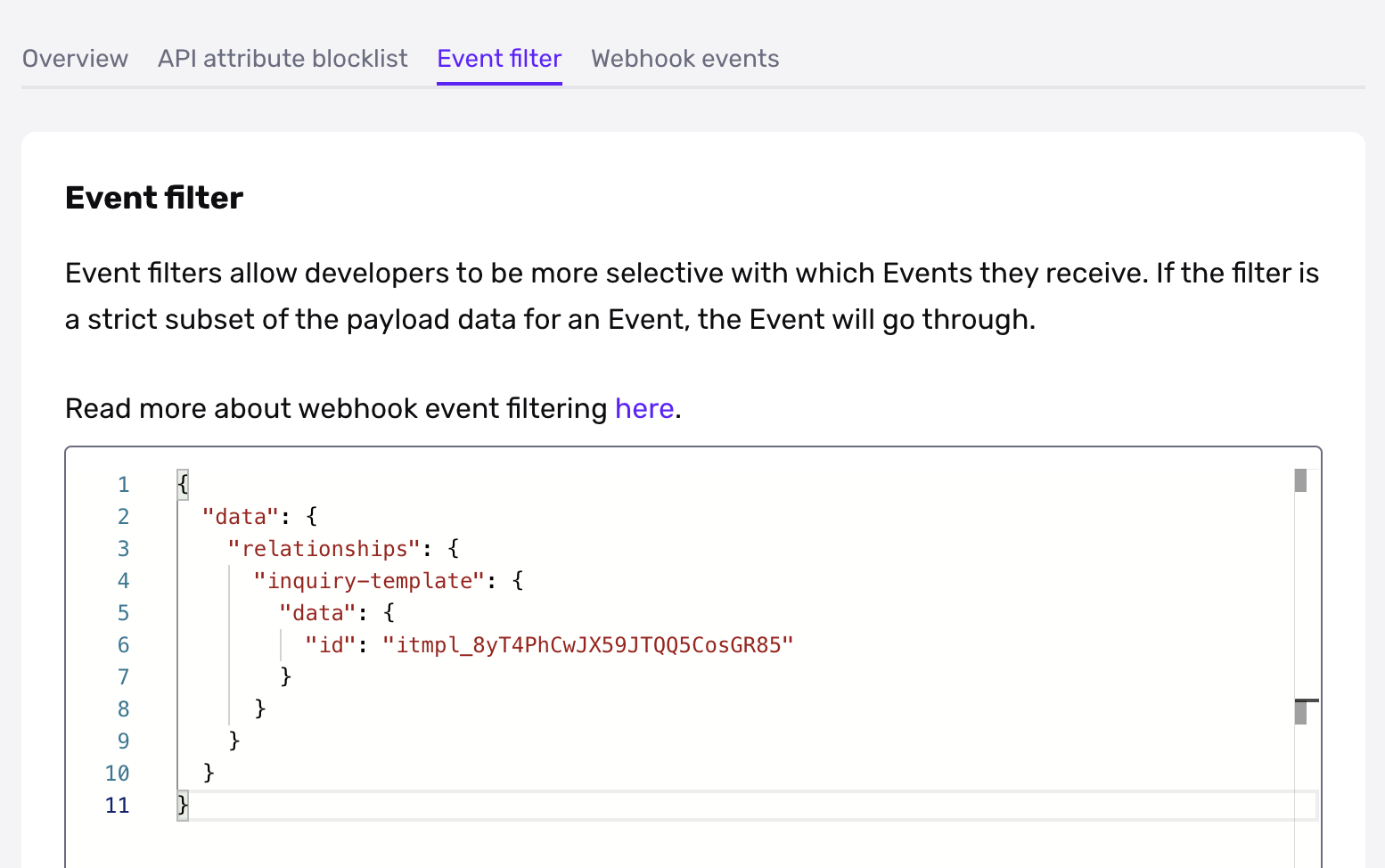
Task: Select the Event filter tab
Action: tap(498, 58)
